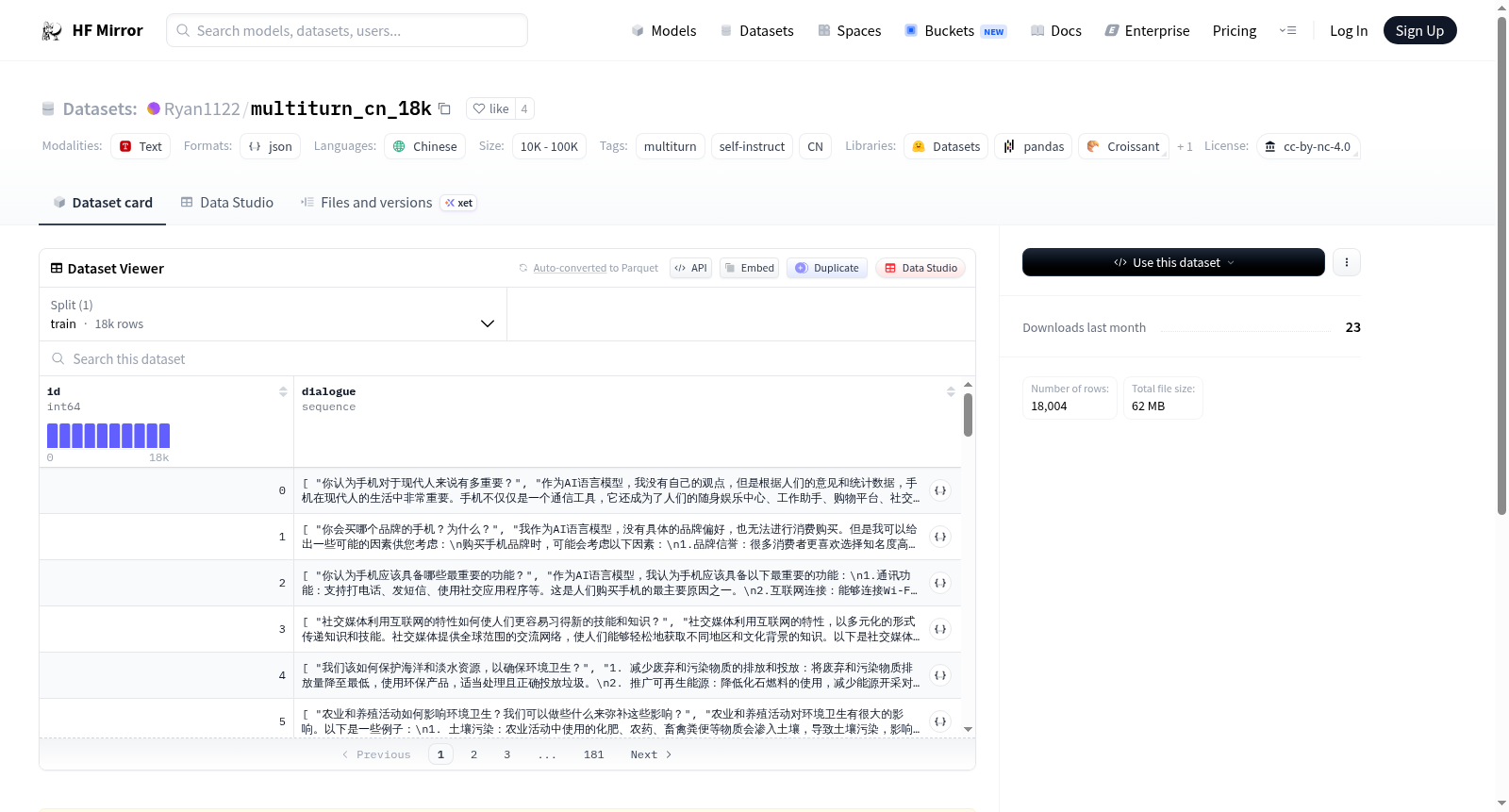Open the cc-by-nc-4.0 license tag
Viewport: 1509px width, 812px height.
tap(1308, 146)
